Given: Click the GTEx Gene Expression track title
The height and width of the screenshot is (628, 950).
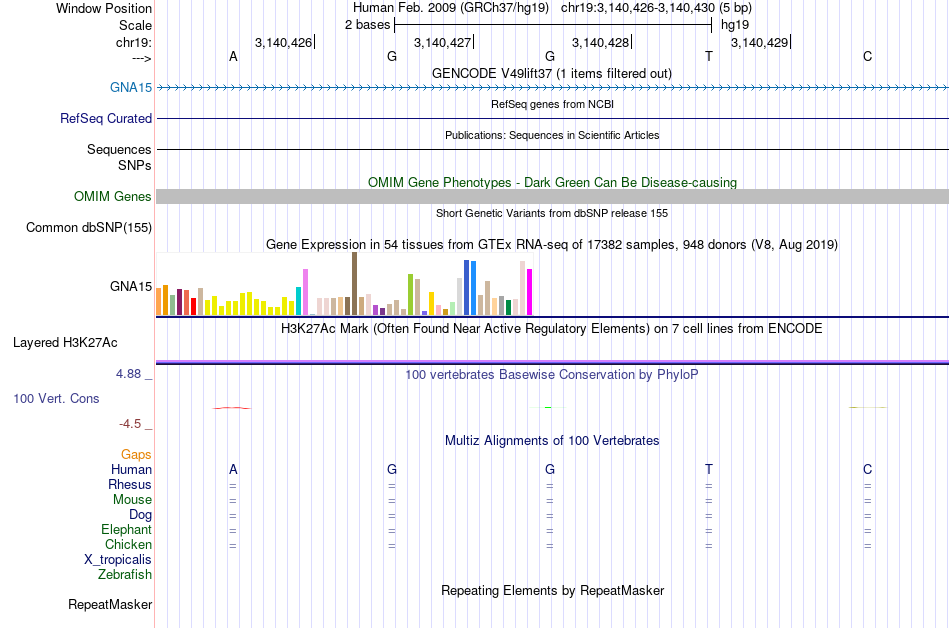Looking at the screenshot, I should [552, 245].
